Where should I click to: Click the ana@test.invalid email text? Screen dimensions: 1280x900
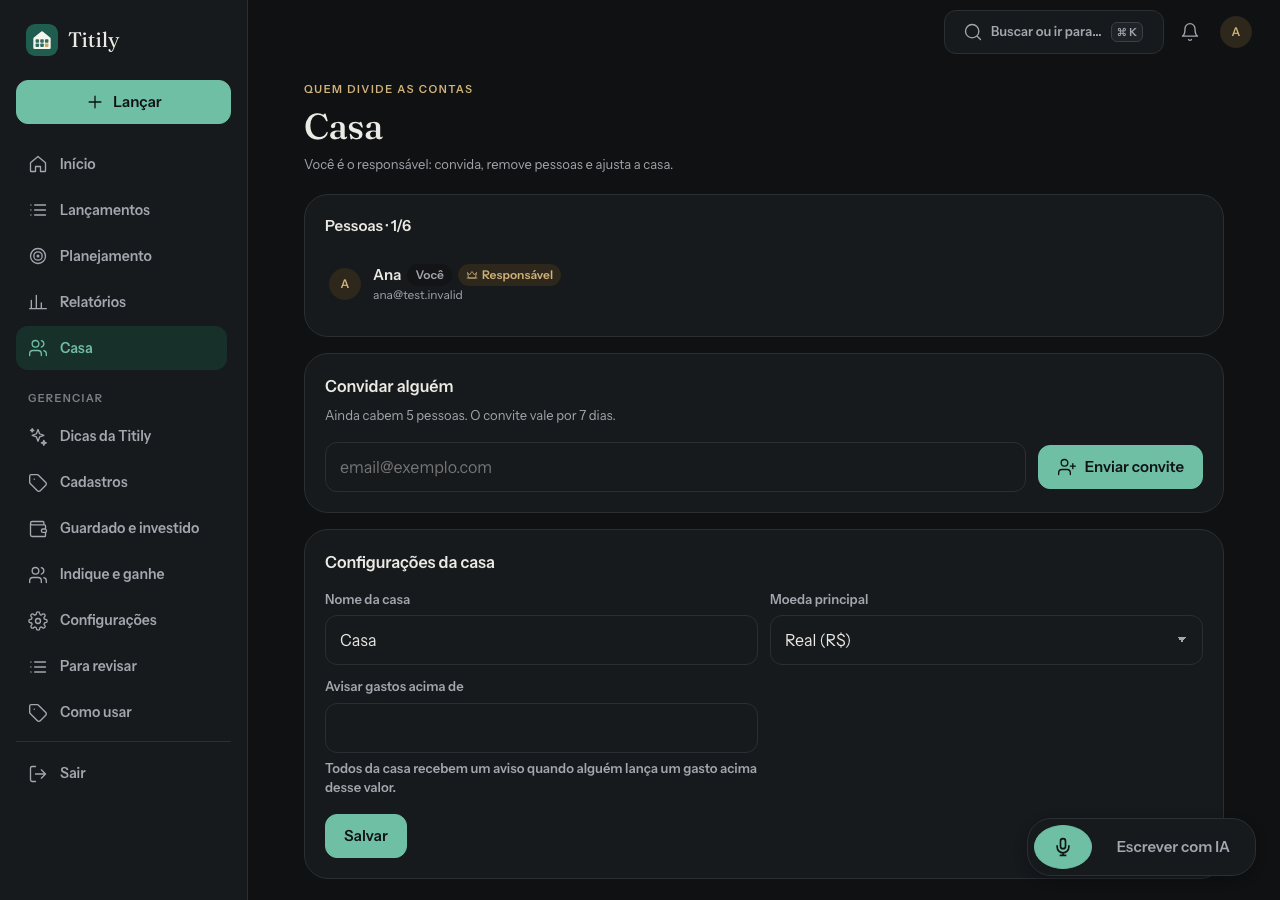pyautogui.click(x=418, y=295)
